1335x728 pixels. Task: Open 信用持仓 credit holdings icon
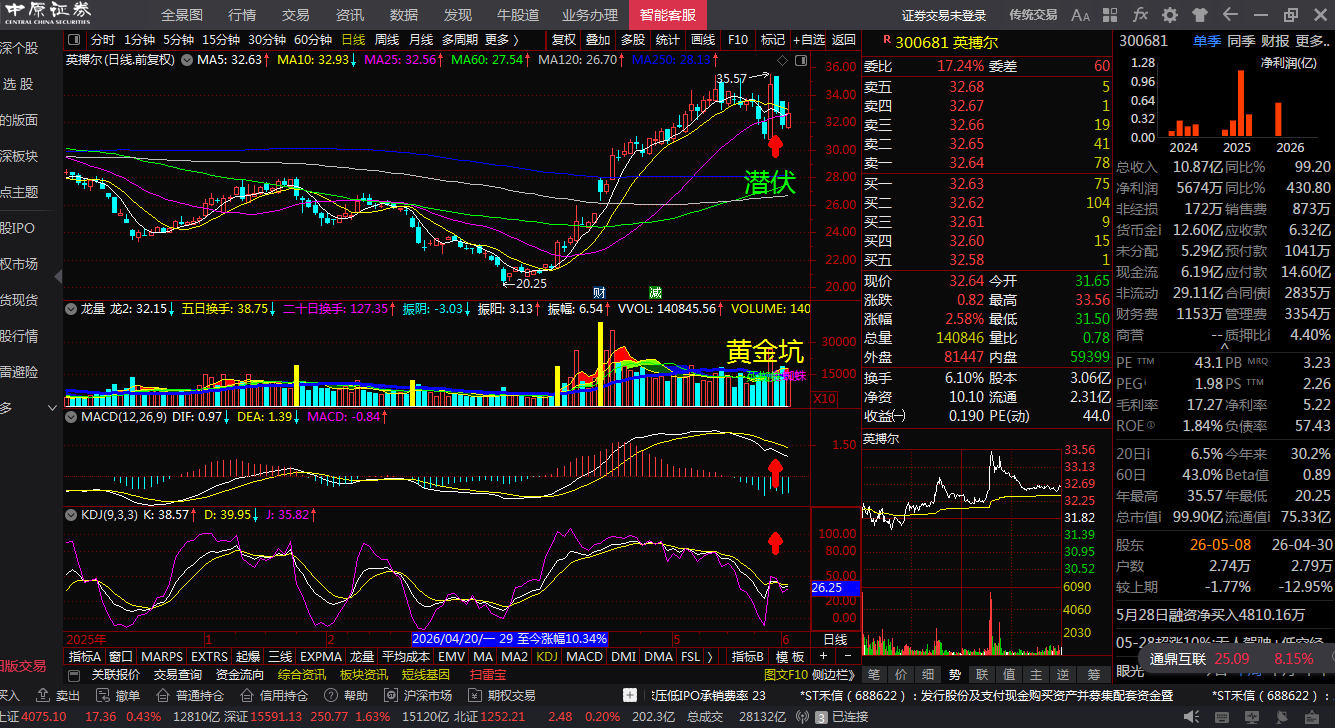pyautogui.click(x=246, y=695)
